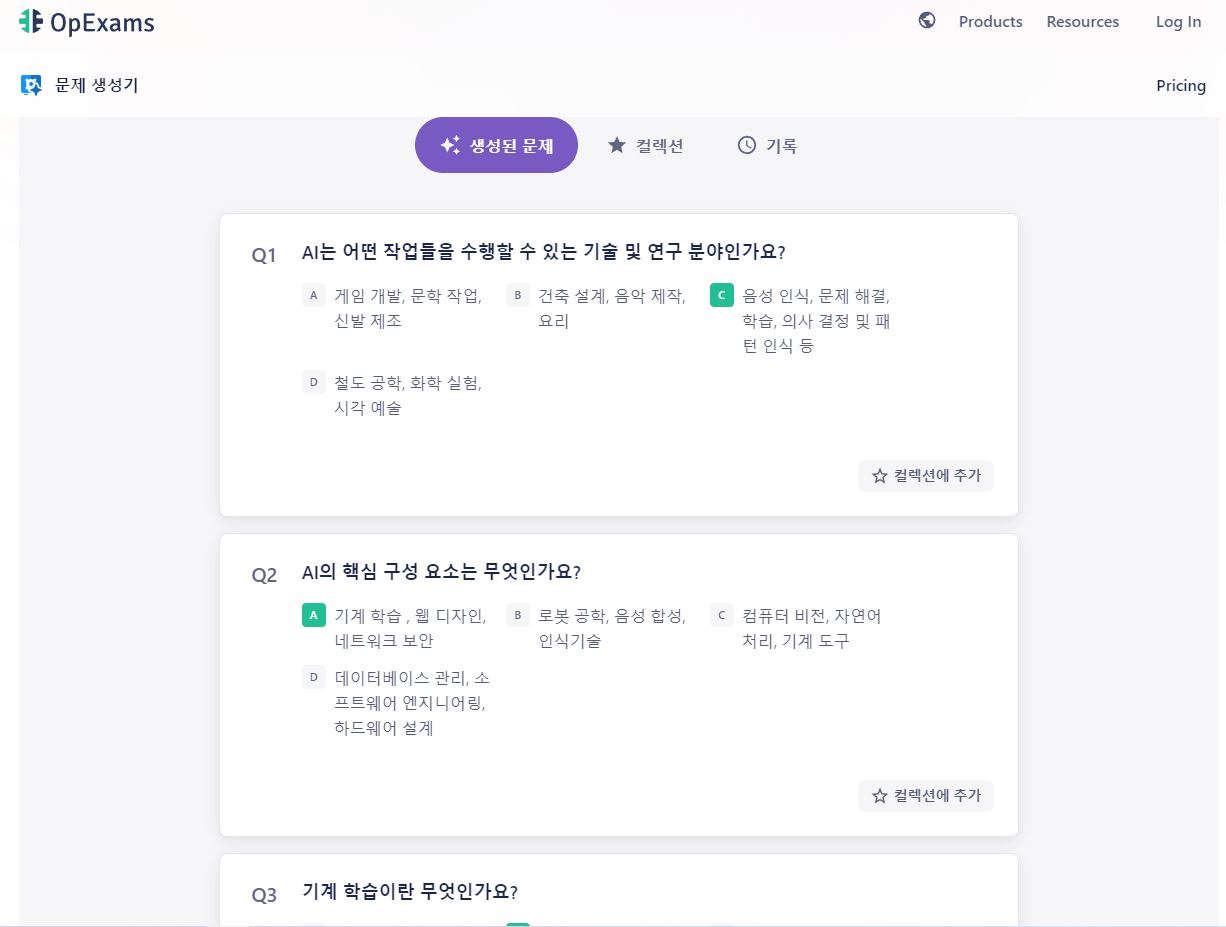Viewport: 1226px width, 927px height.
Task: Click the Q1 question number label
Action: [264, 255]
